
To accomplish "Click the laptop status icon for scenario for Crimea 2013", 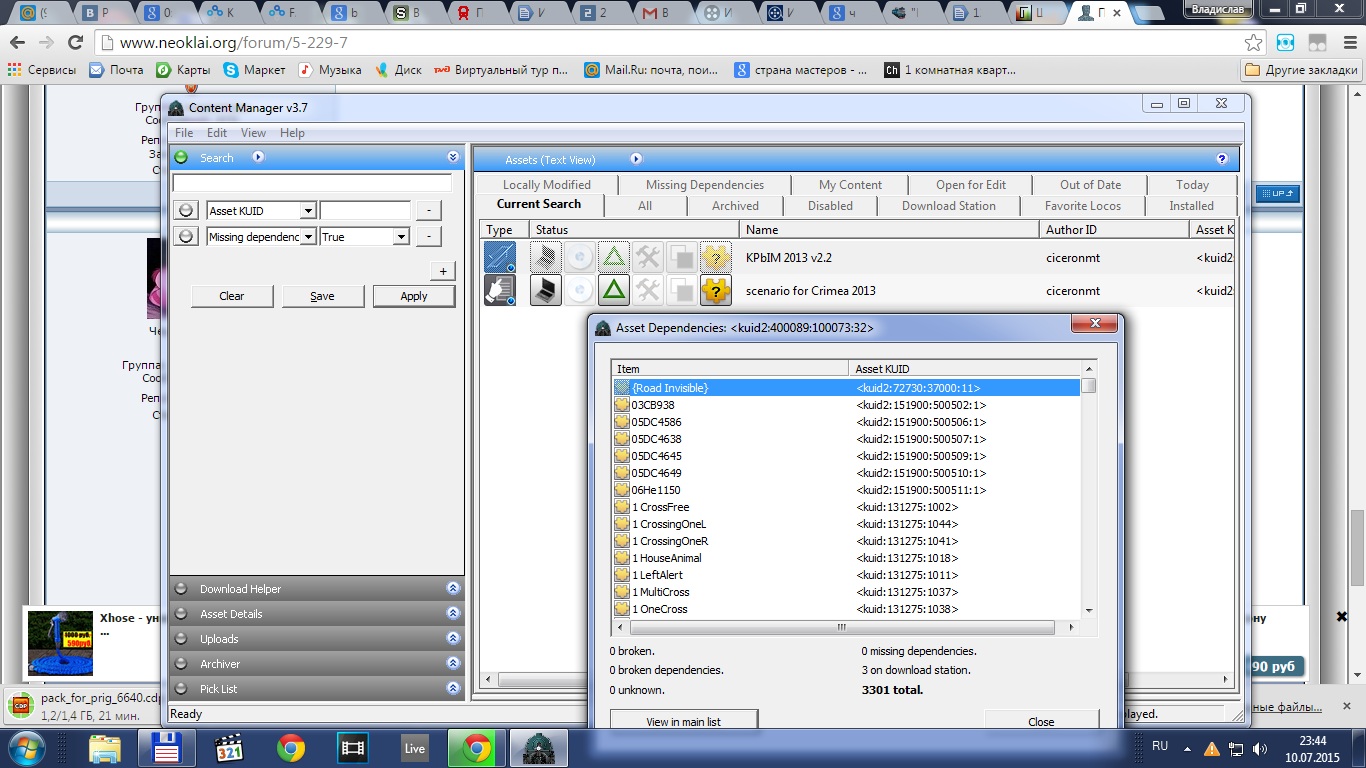I will coord(545,291).
